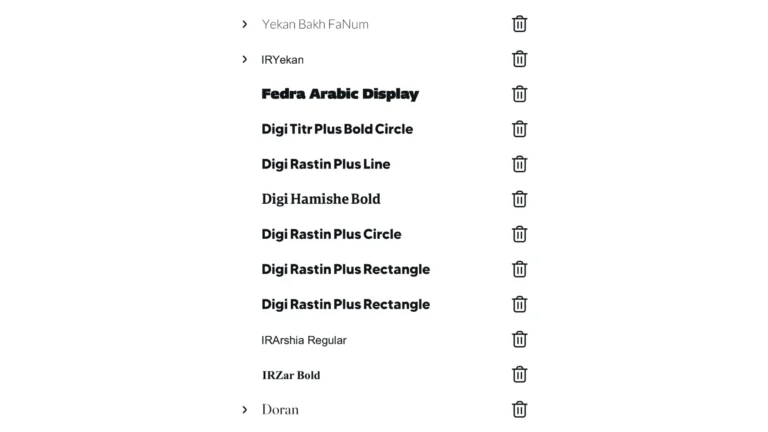
Task: Select Digi Titr Plus Bold Circle entry
Action: point(337,129)
